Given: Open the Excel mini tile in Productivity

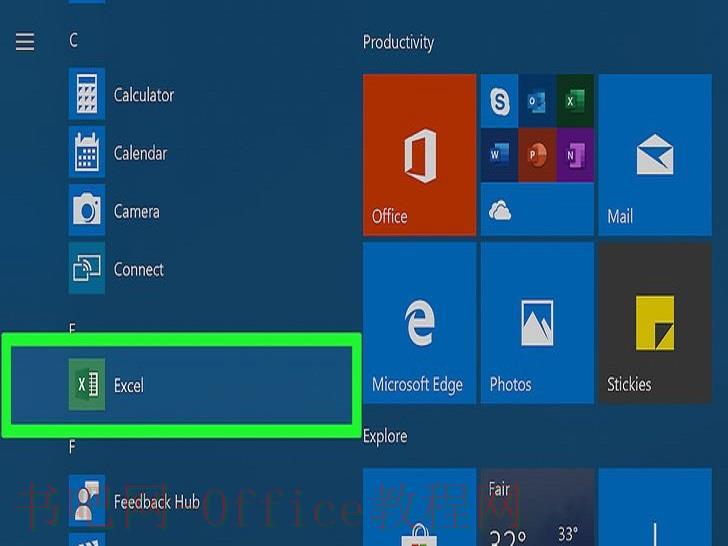Looking at the screenshot, I should [x=575, y=100].
